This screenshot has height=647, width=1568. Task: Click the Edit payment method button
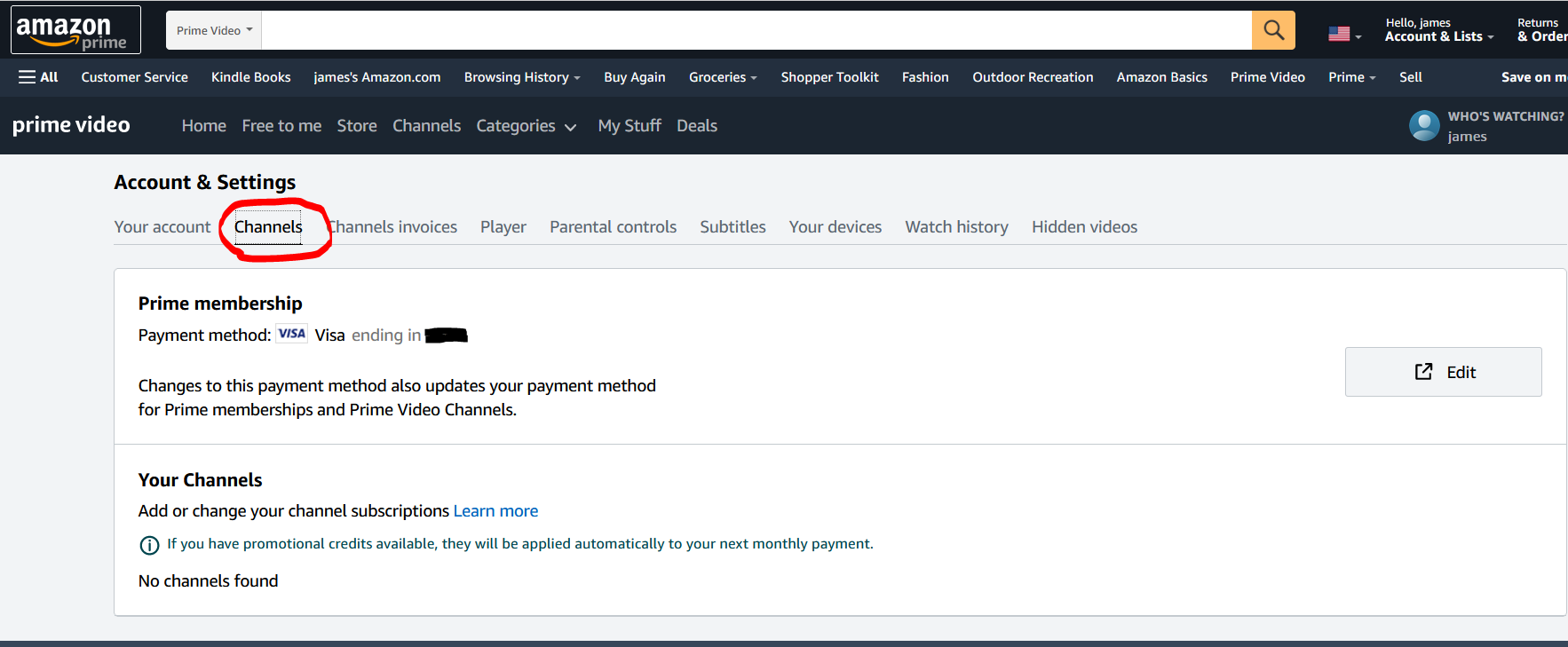[1443, 372]
